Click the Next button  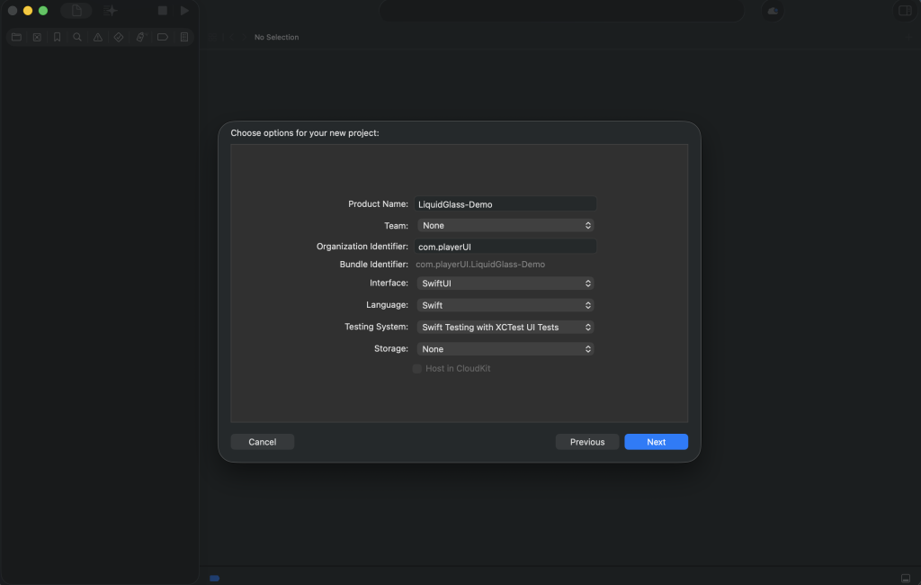pos(656,442)
